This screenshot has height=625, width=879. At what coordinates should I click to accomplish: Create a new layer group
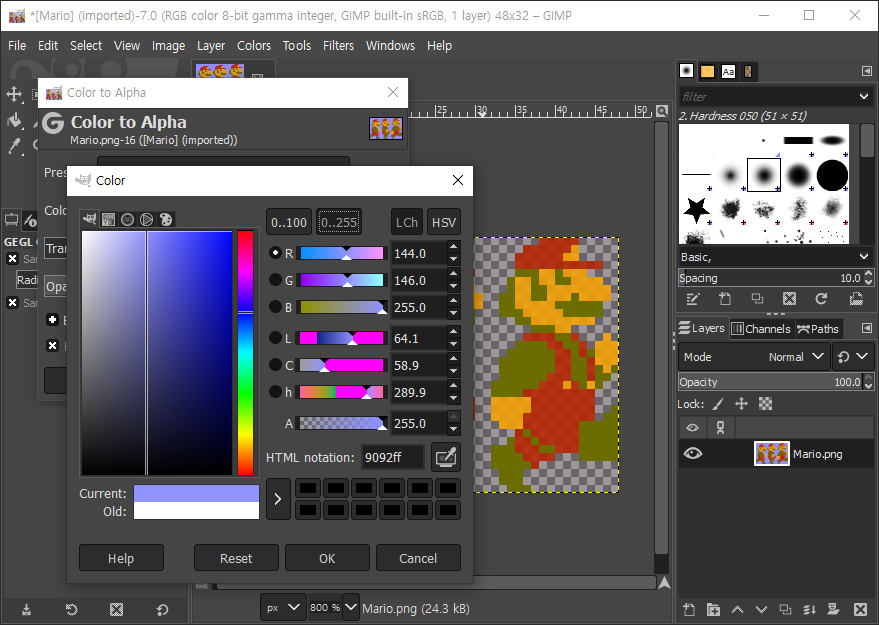tap(713, 609)
